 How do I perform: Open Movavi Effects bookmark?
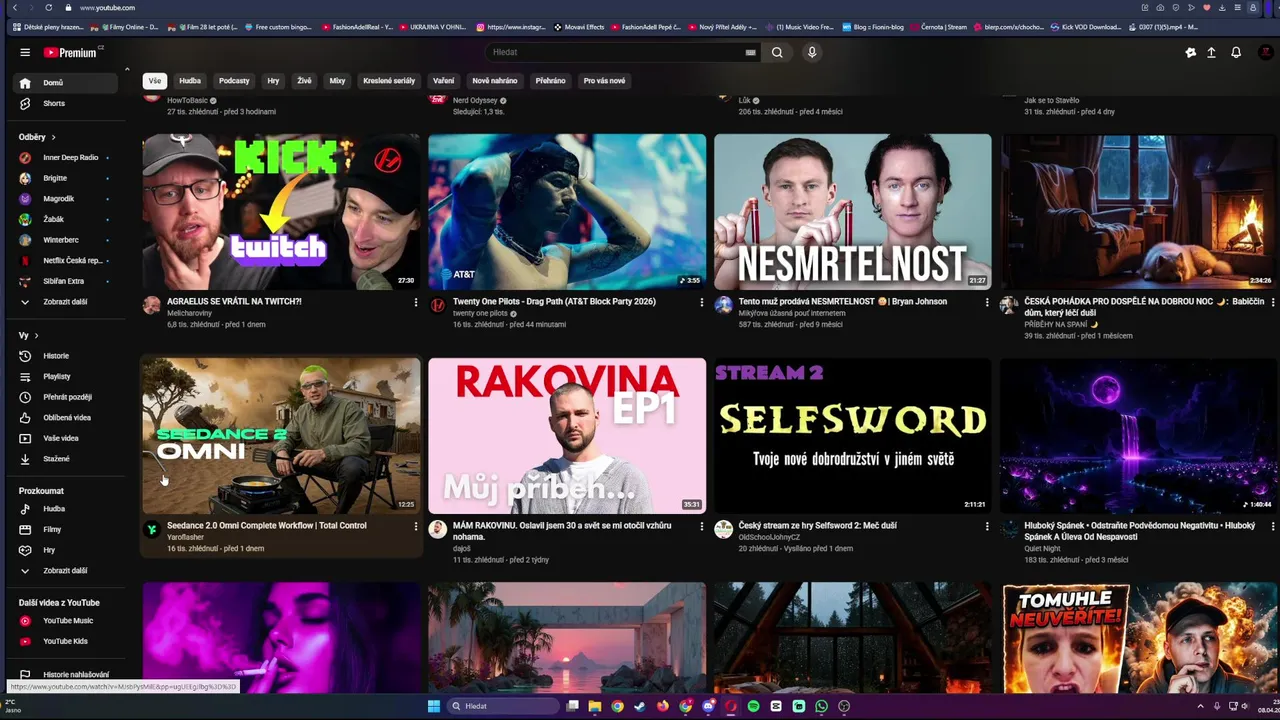pyautogui.click(x=579, y=27)
